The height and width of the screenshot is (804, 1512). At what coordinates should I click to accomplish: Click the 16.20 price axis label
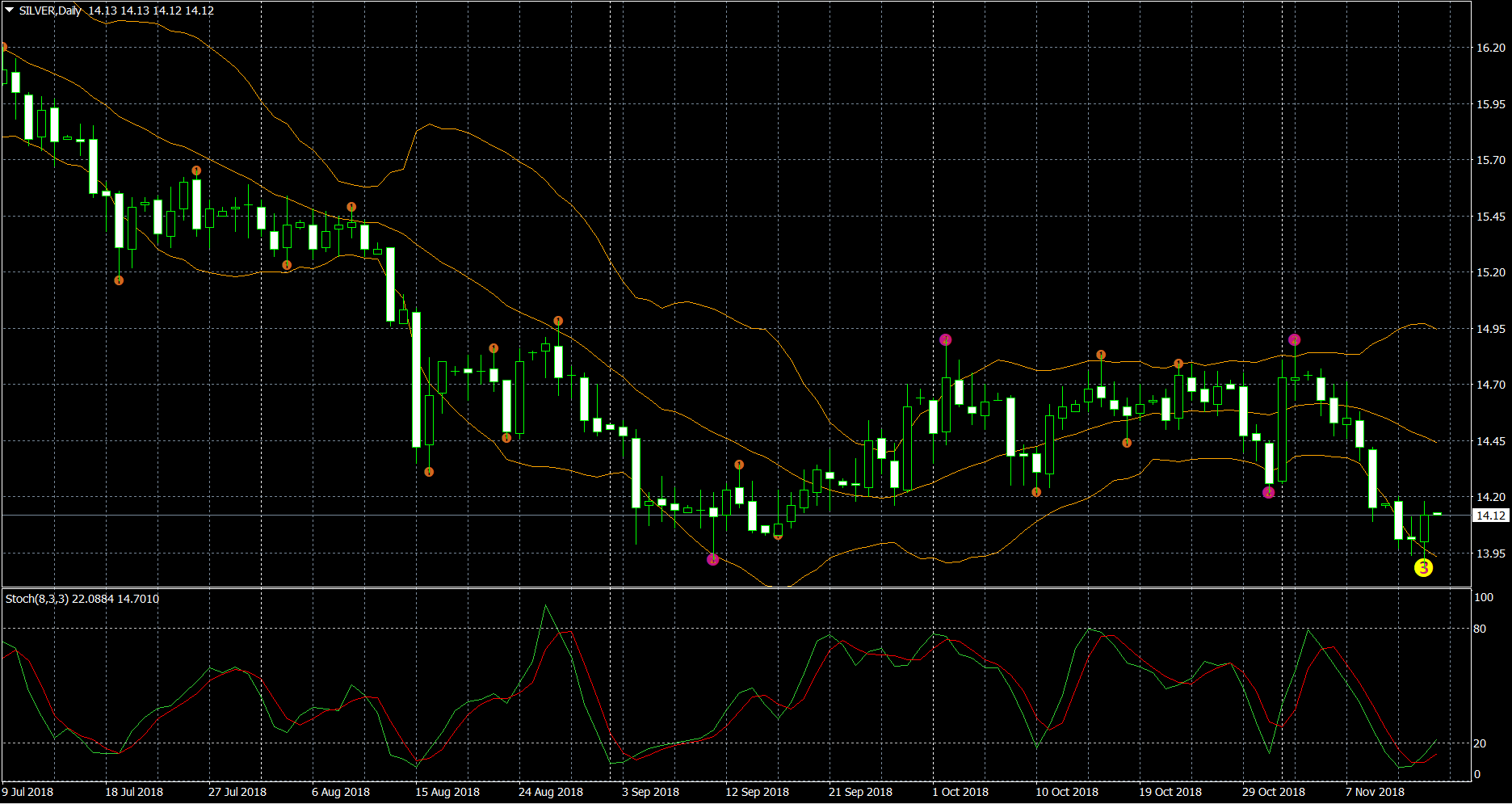tap(1491, 48)
